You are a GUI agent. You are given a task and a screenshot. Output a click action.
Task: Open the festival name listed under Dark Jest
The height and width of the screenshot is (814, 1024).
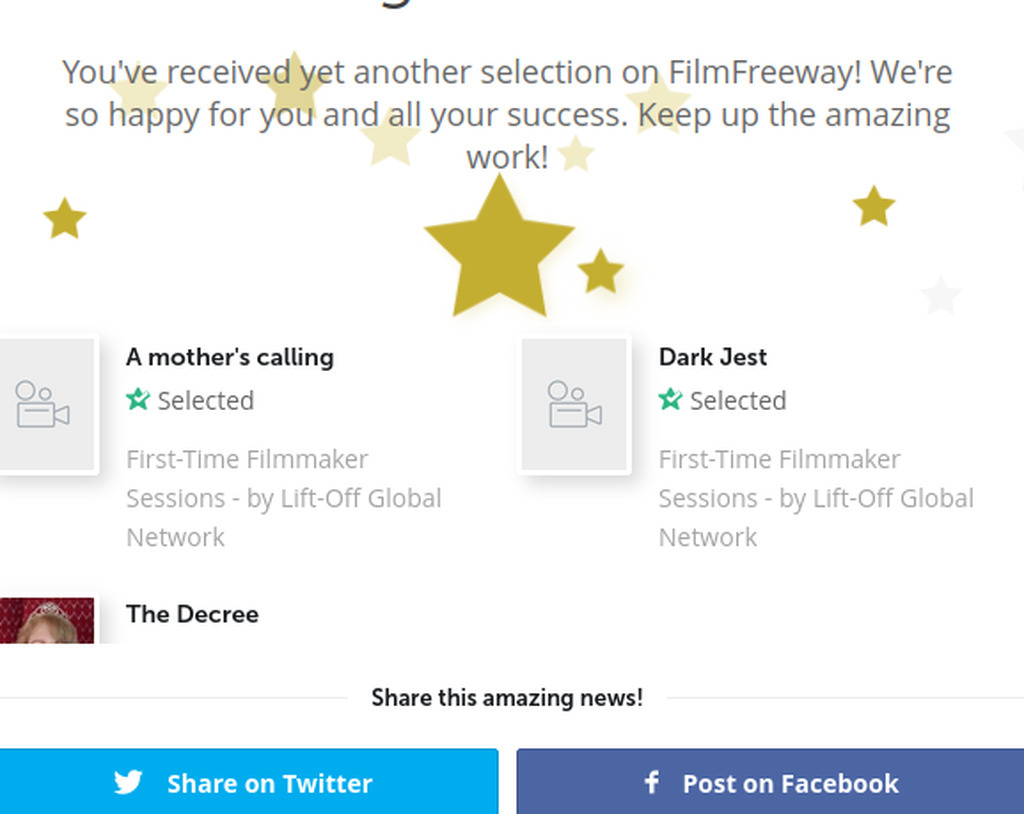tap(815, 498)
